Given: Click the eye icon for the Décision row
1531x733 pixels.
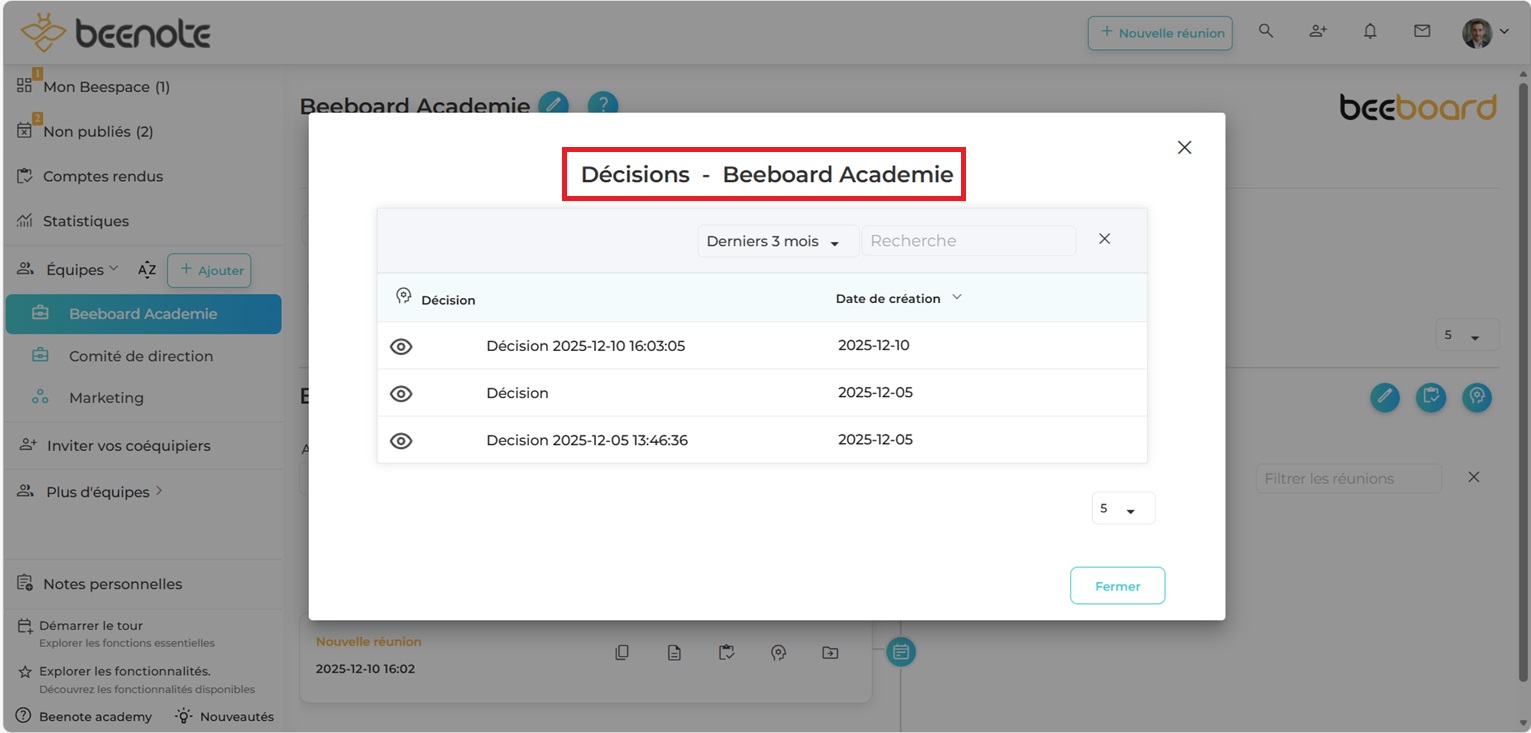Looking at the screenshot, I should coord(401,394).
